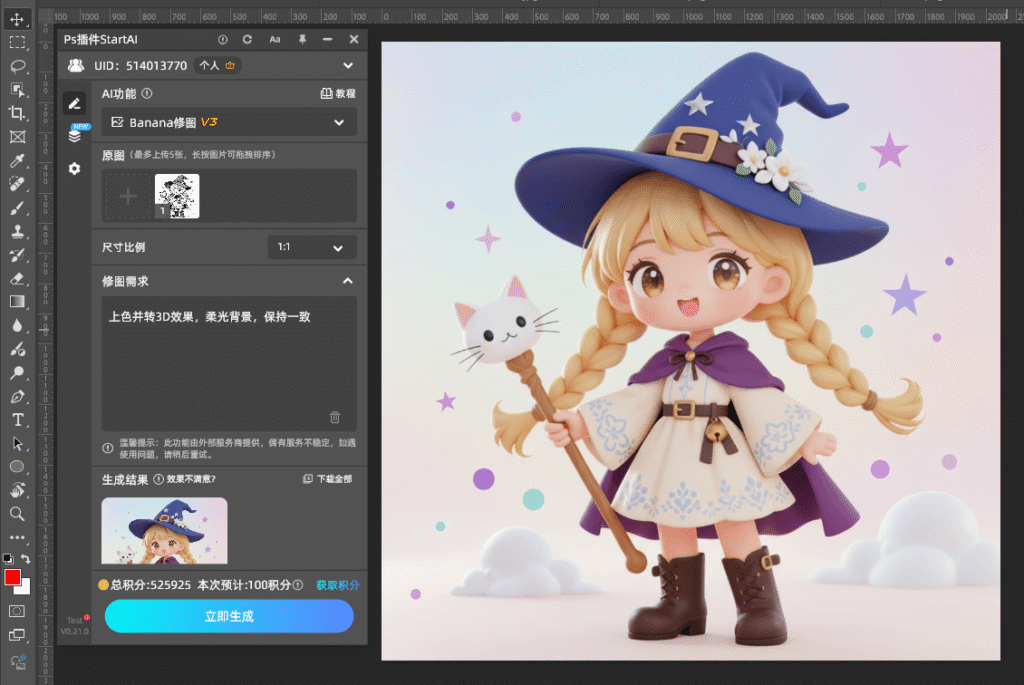
Task: Select the Zoom magnifier tool
Action: (17, 514)
